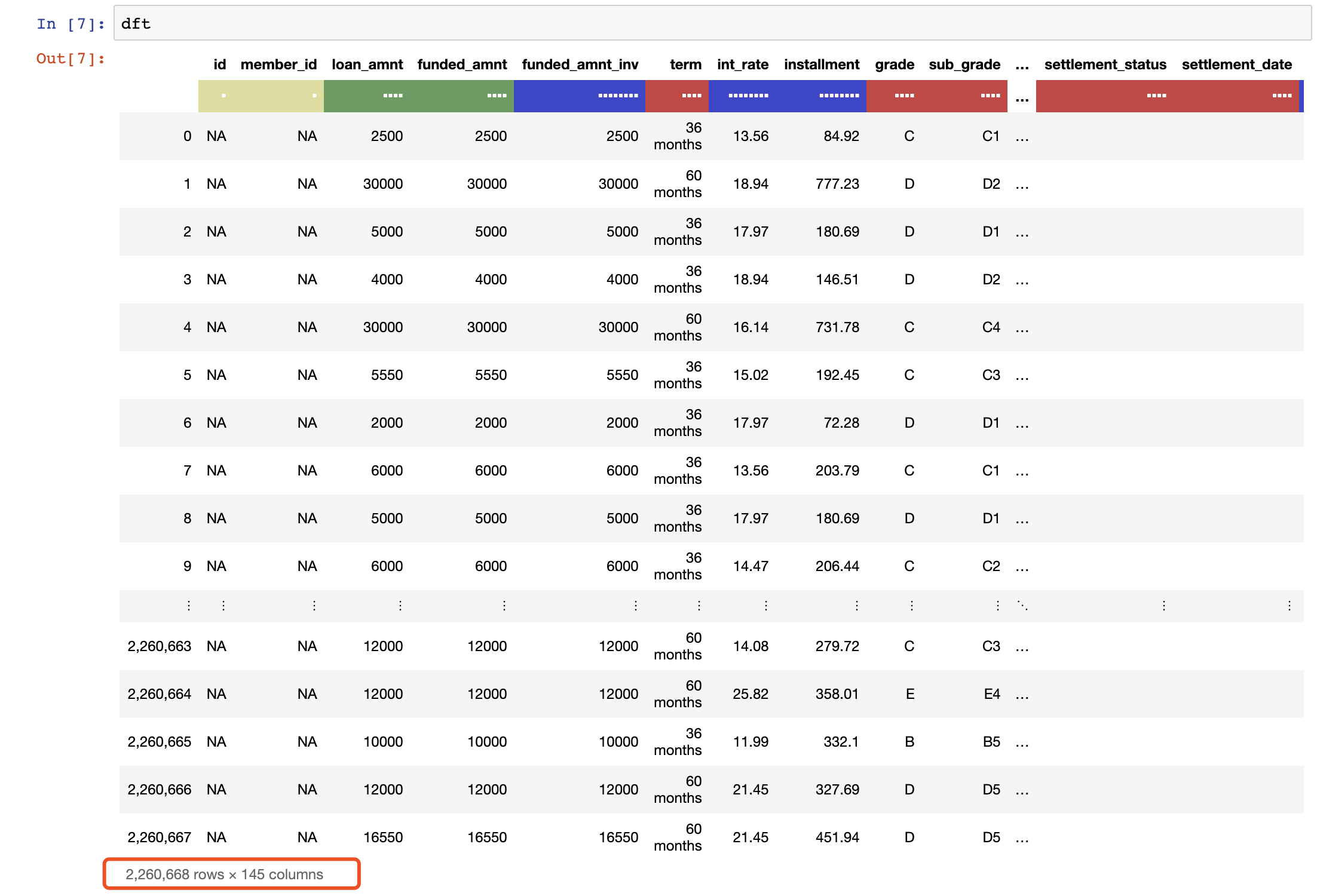Click the red type marker under grade
Screen dimensions: 1317x896
click(904, 96)
